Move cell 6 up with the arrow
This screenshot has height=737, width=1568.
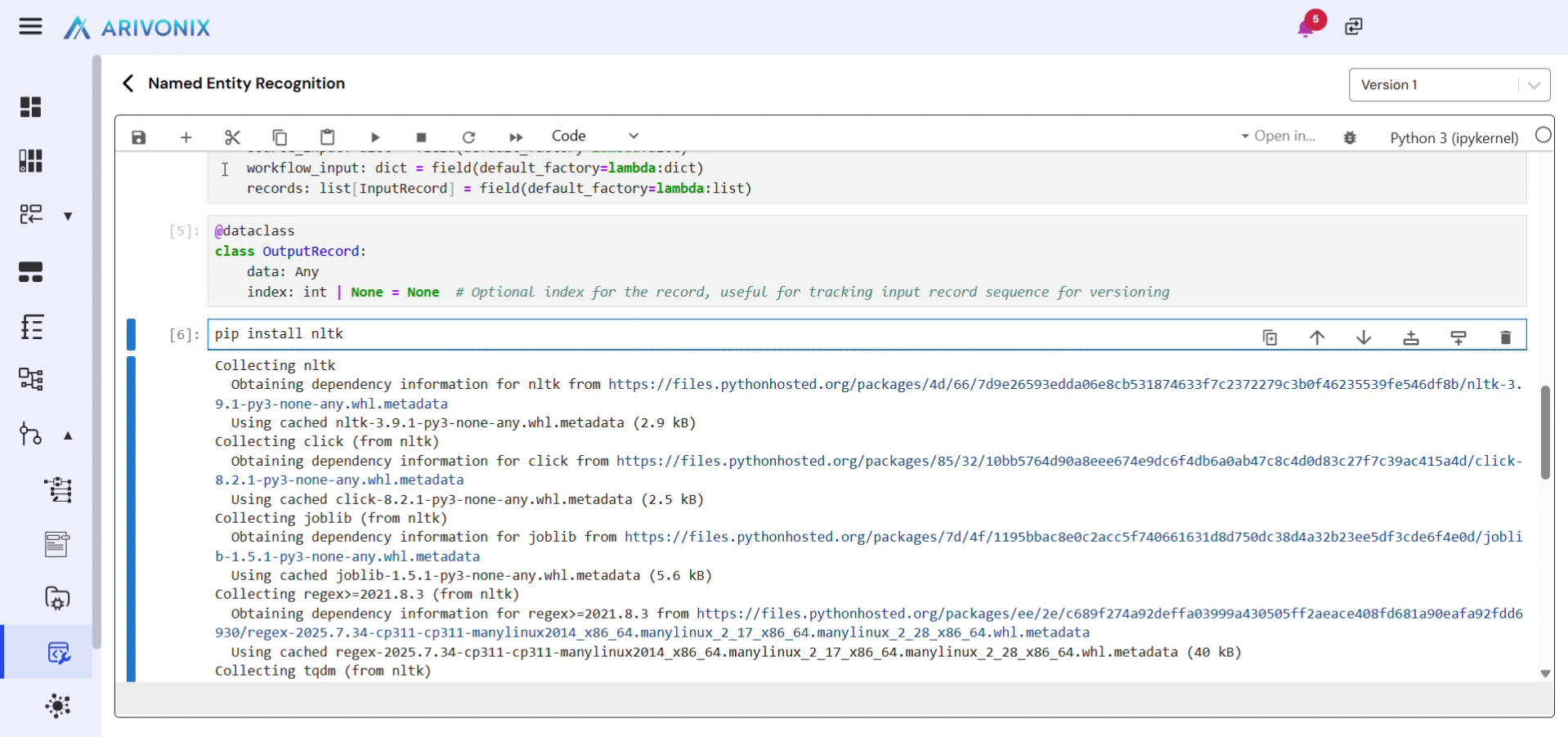1316,337
